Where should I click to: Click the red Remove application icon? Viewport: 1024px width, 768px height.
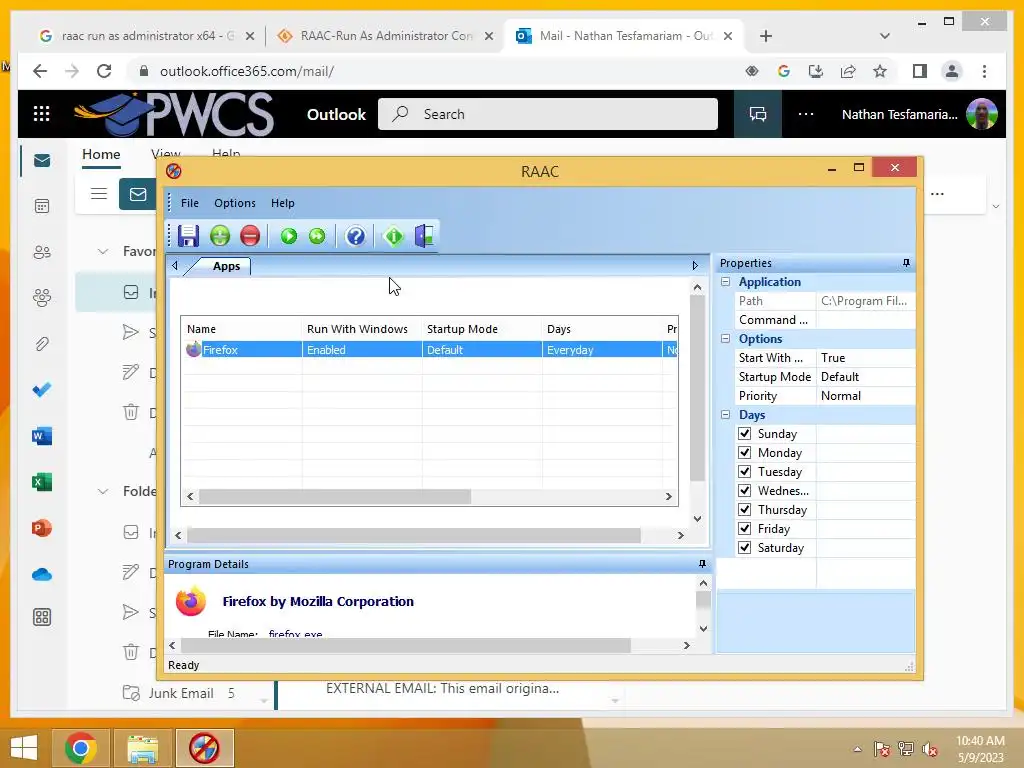click(x=250, y=236)
